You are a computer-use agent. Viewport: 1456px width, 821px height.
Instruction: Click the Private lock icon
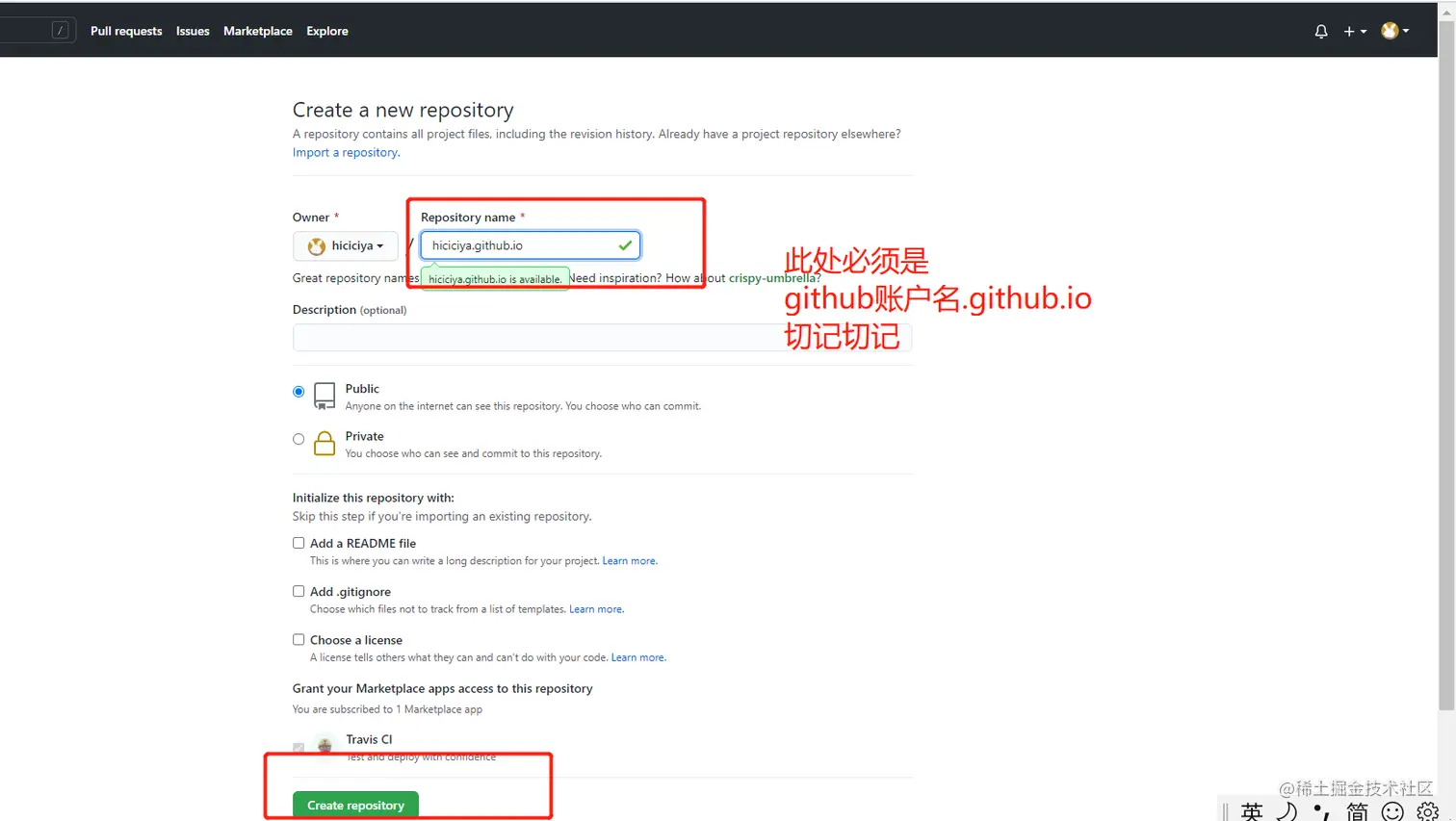tap(325, 443)
